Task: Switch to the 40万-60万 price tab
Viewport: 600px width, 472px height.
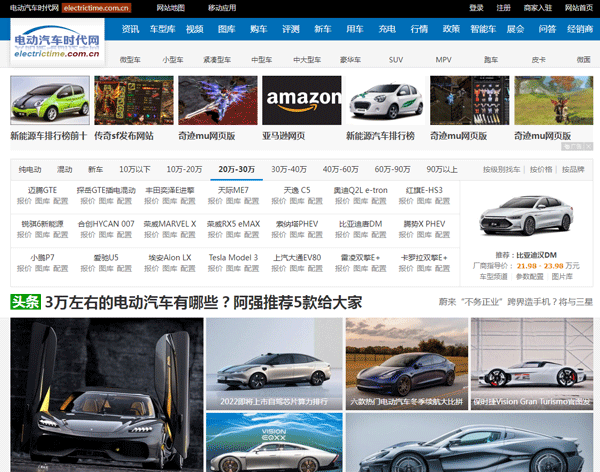Action: 341,170
